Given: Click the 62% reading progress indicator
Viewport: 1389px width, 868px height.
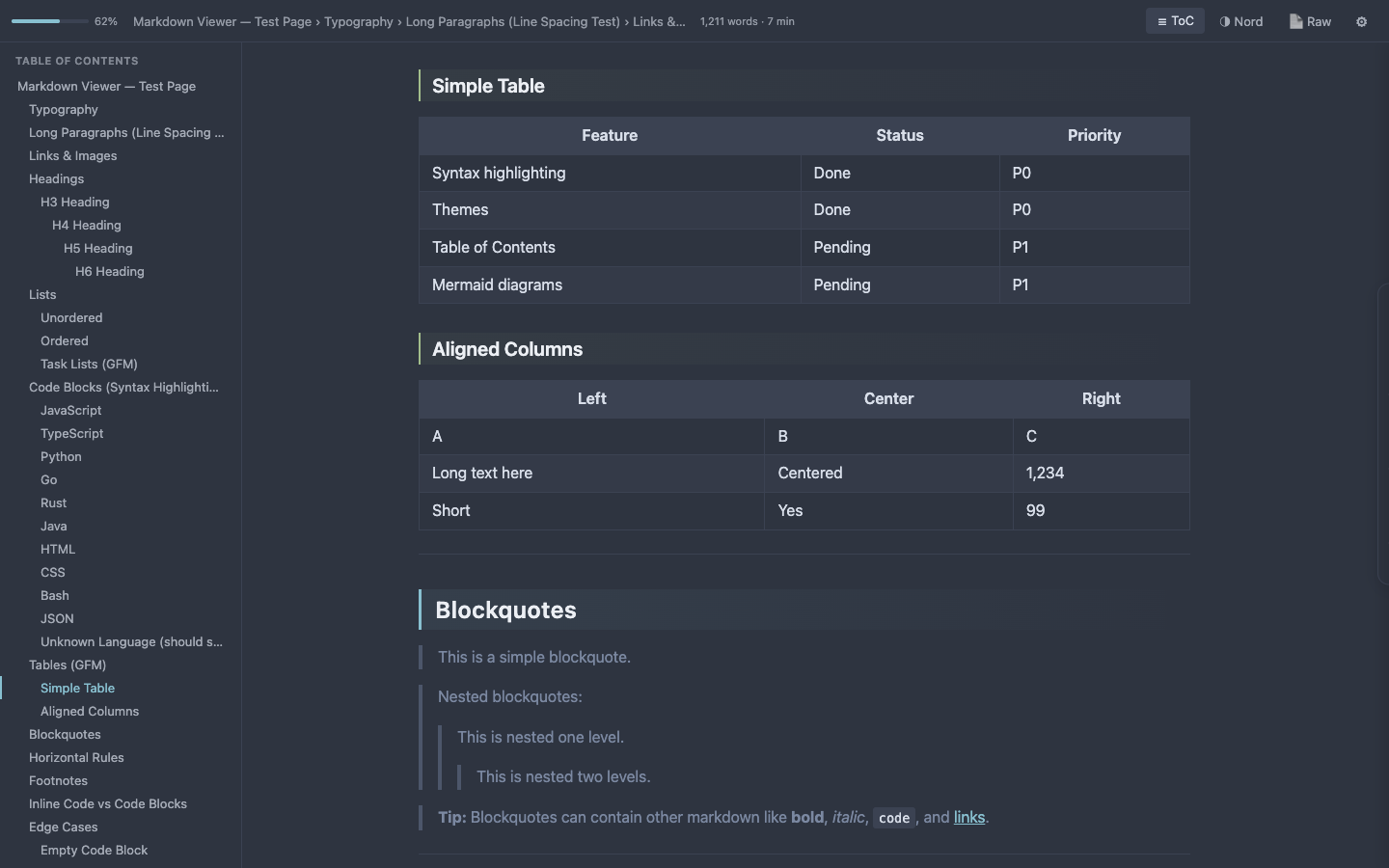Looking at the screenshot, I should pos(105,20).
